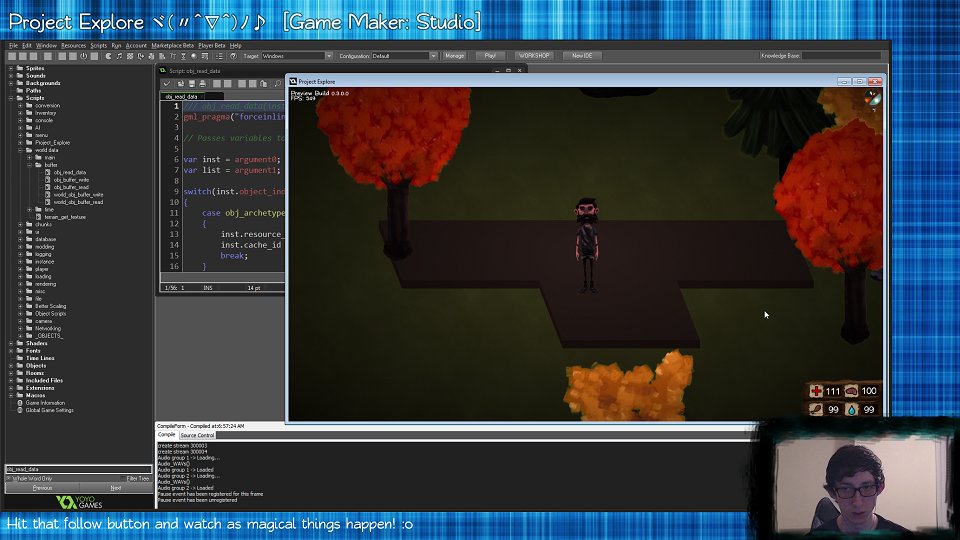Viewport: 960px width, 540px height.
Task: Click the New IDE button
Action: (582, 56)
